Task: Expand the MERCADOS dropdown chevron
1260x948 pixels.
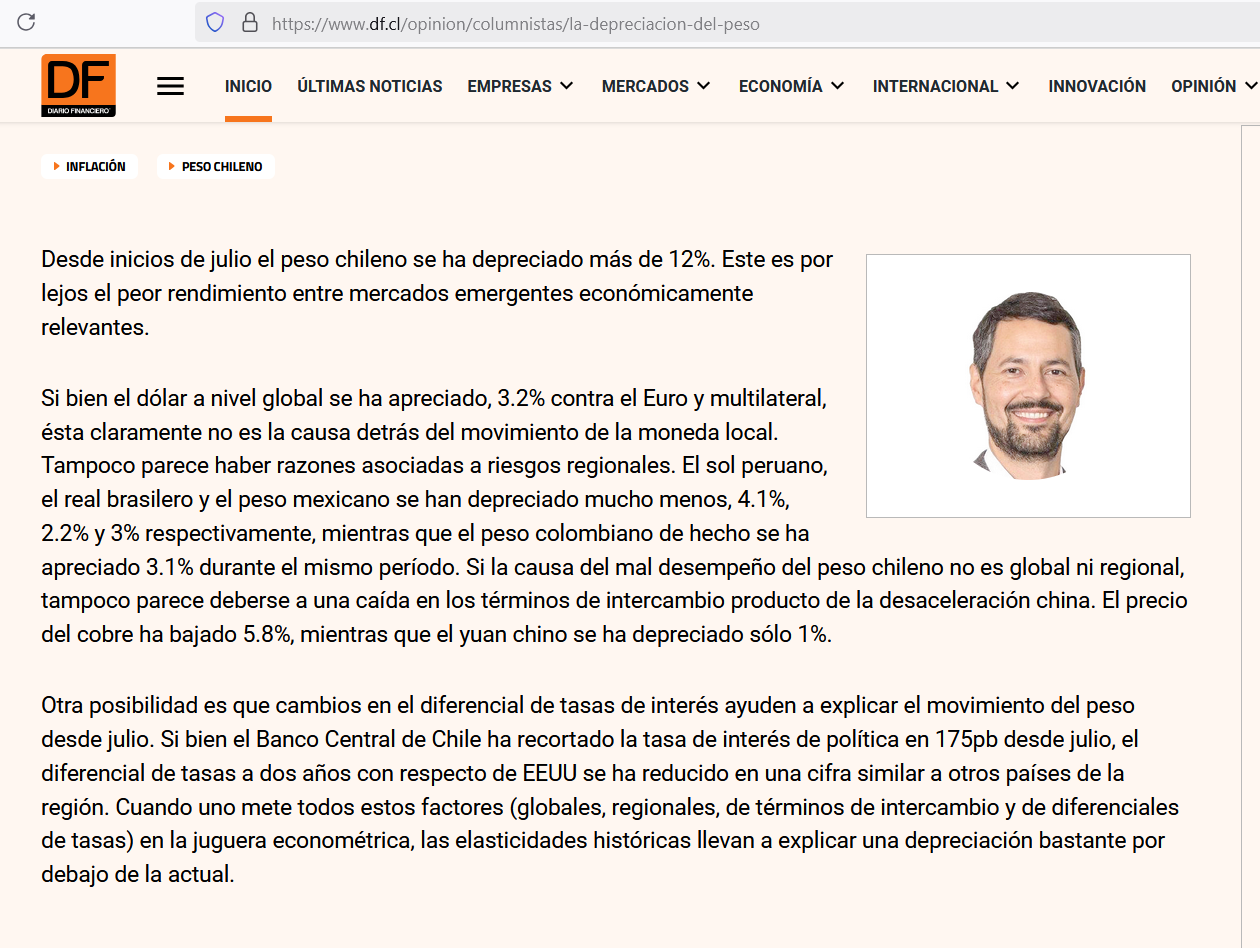Action: pos(704,86)
